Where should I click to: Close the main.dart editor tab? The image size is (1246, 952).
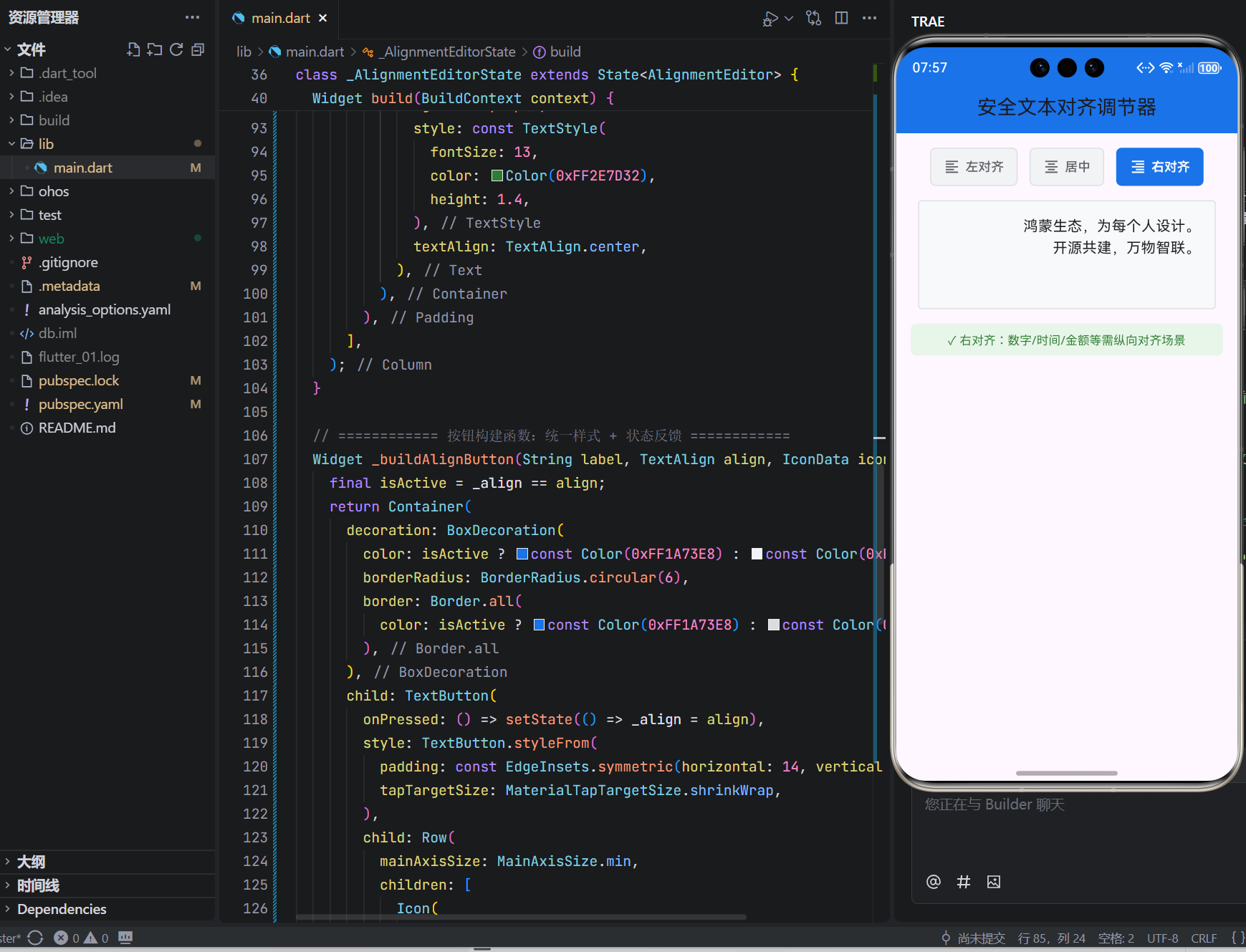pos(323,18)
